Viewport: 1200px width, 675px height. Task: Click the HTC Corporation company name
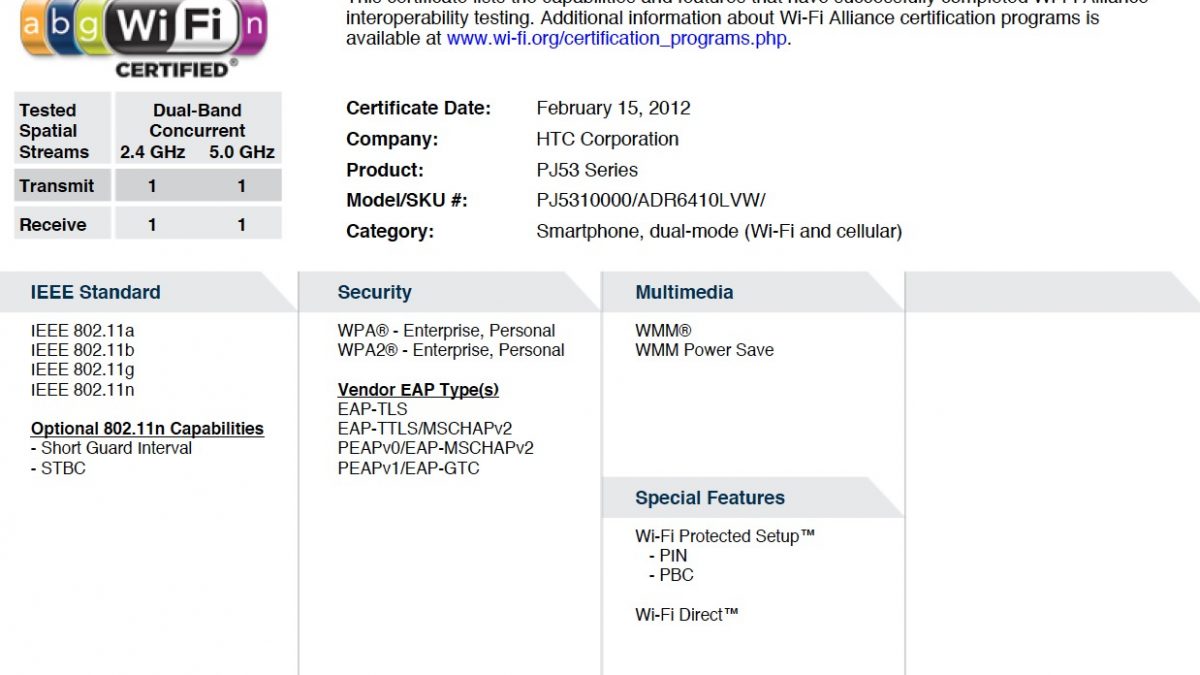pos(607,139)
